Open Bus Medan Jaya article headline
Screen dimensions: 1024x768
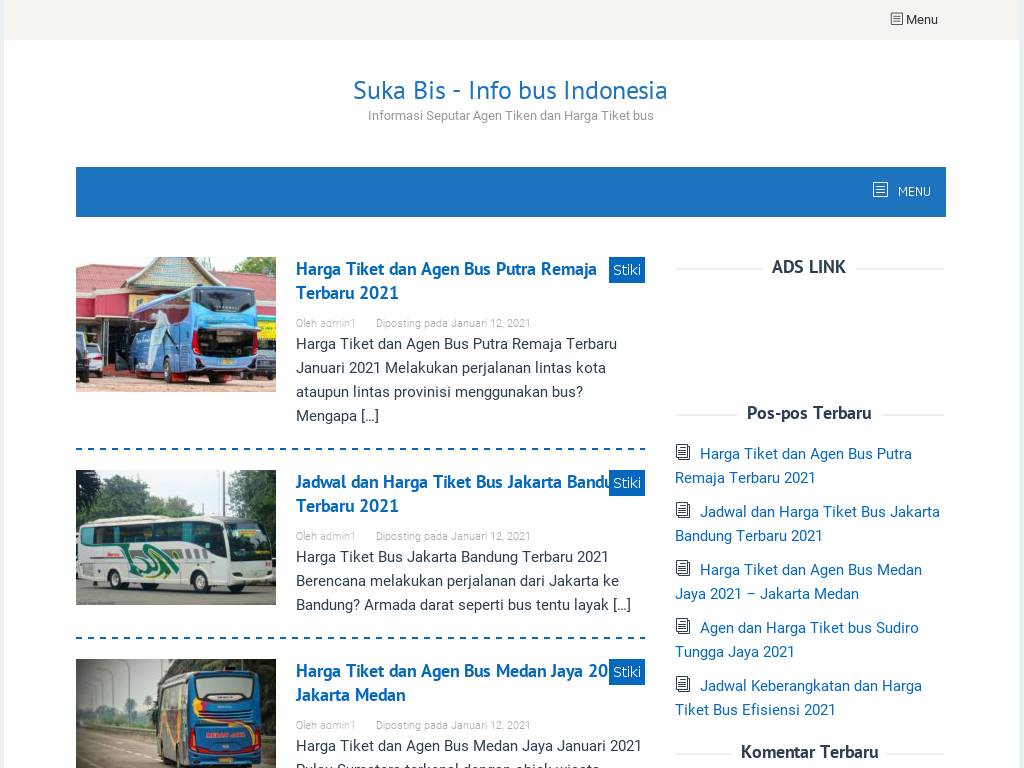coord(452,683)
